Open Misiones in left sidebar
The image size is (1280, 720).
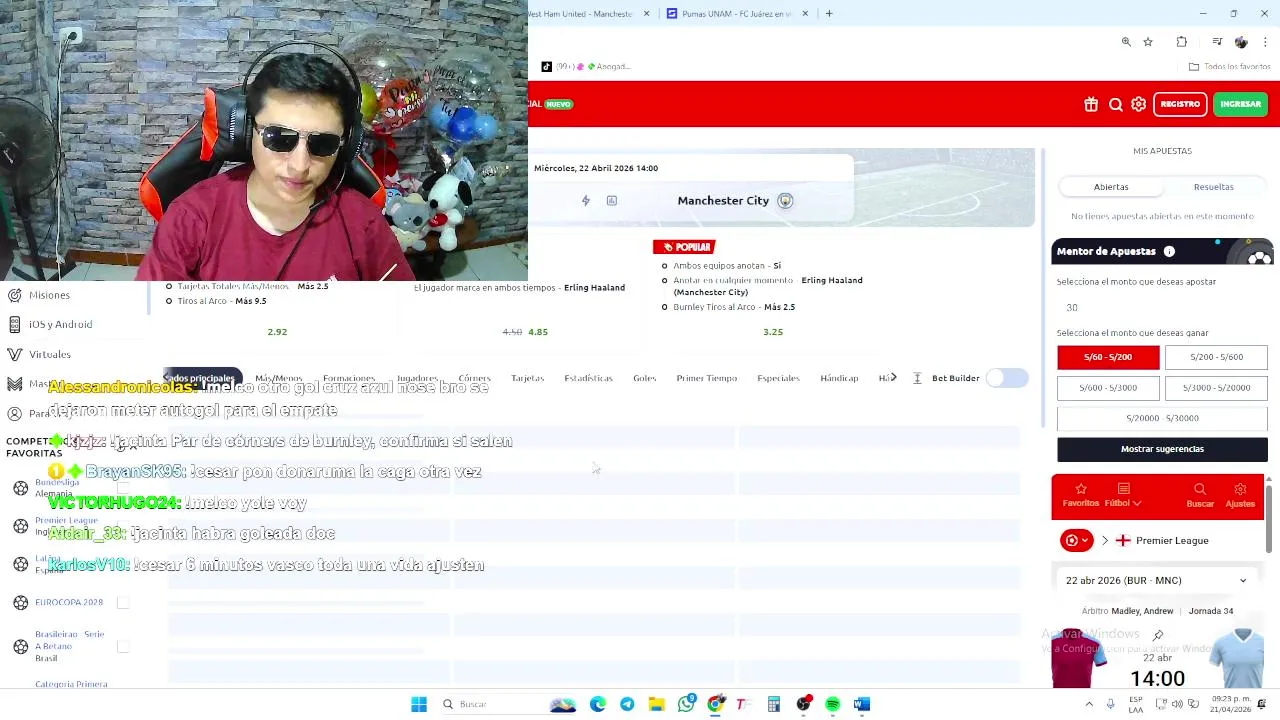(49, 295)
